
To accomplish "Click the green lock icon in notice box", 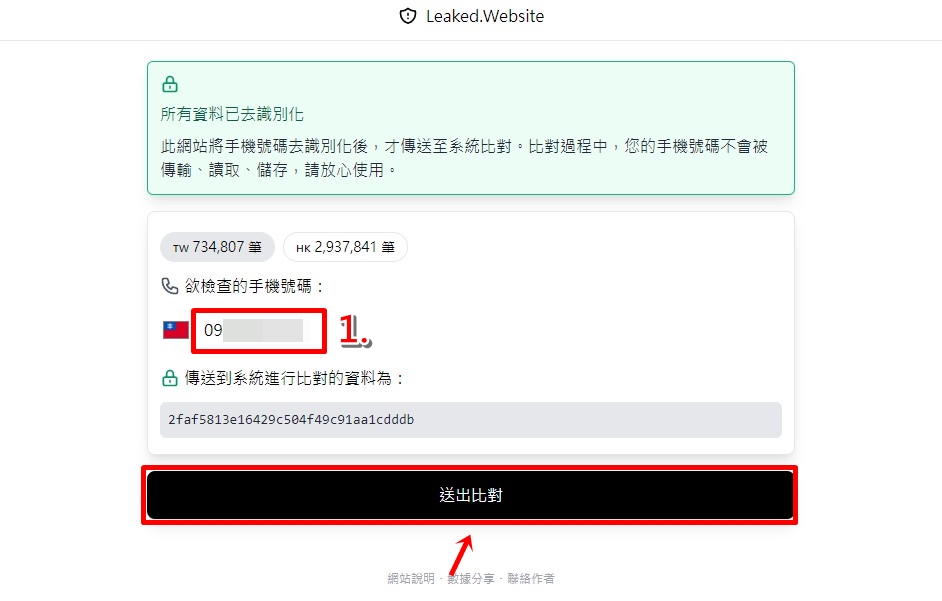I will (170, 84).
